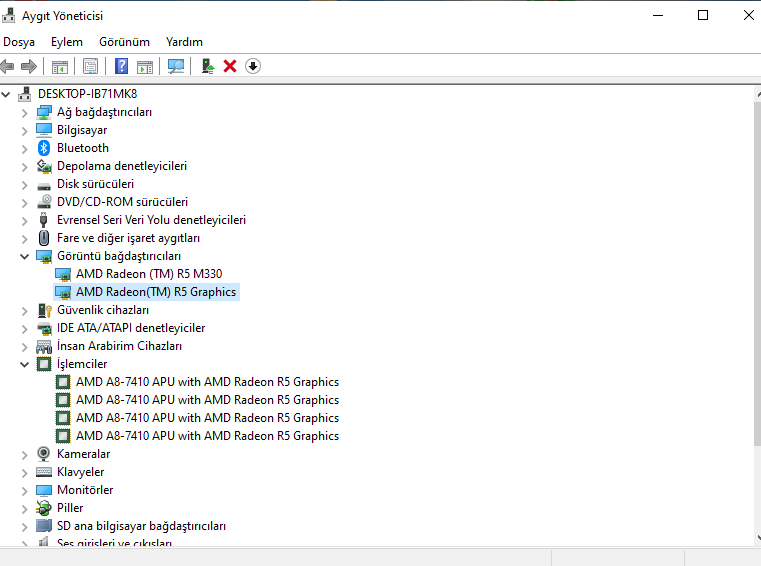Screen dimensions: 761x566
Task: Open the Görünüm menu
Action: tap(124, 42)
